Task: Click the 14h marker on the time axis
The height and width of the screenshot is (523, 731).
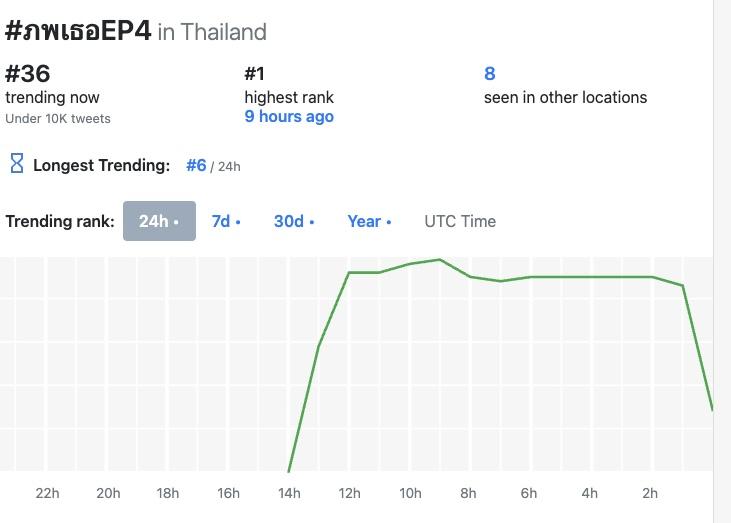Action: (x=289, y=493)
